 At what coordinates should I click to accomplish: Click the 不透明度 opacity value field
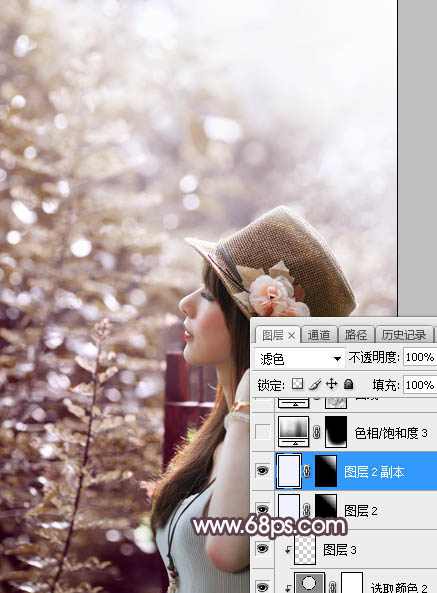coord(420,357)
